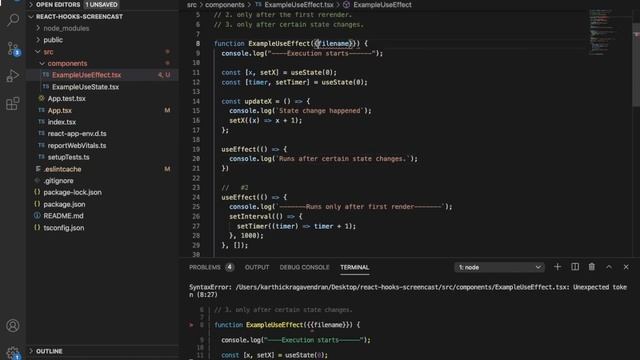Switch to the Debug Console tab
This screenshot has width=640, height=360.
click(304, 267)
